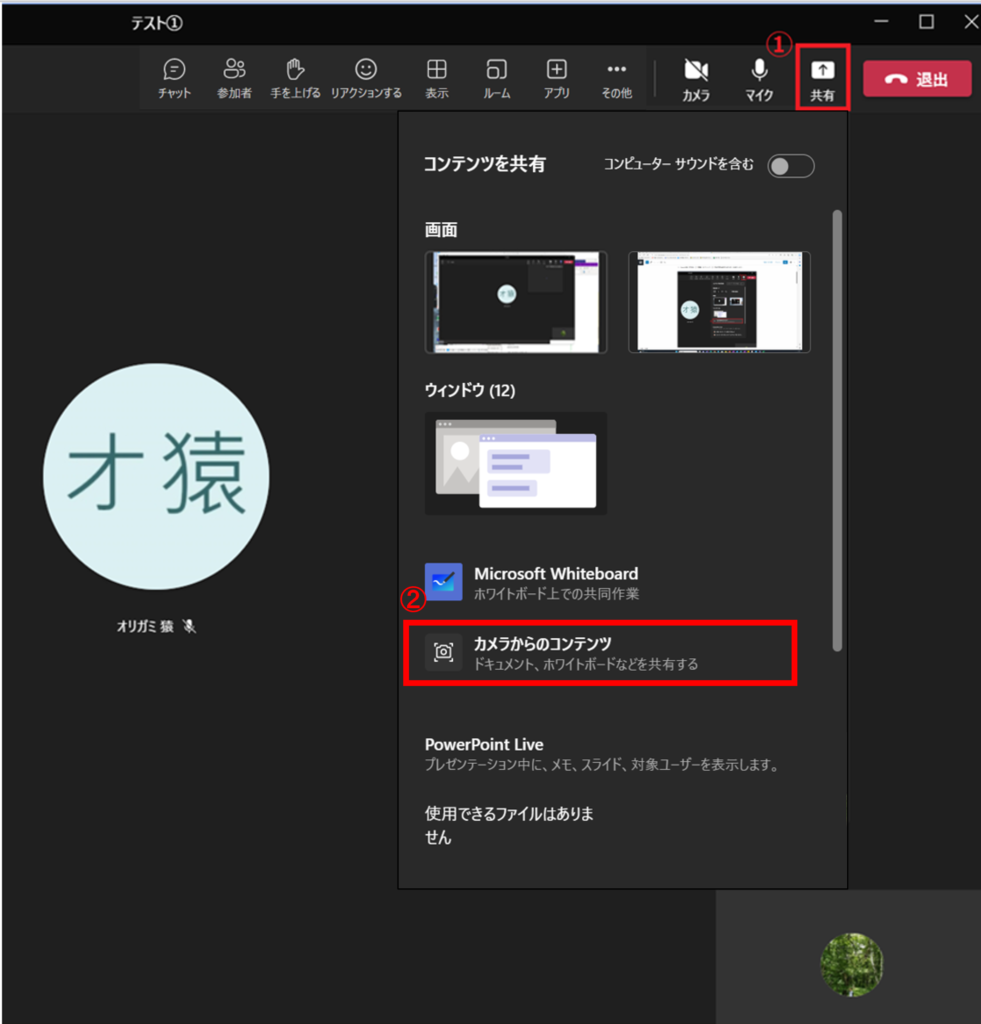The width and height of the screenshot is (981, 1024).
Task: Expand the Window (ウィンドウ) selection tile
Action: 516,463
